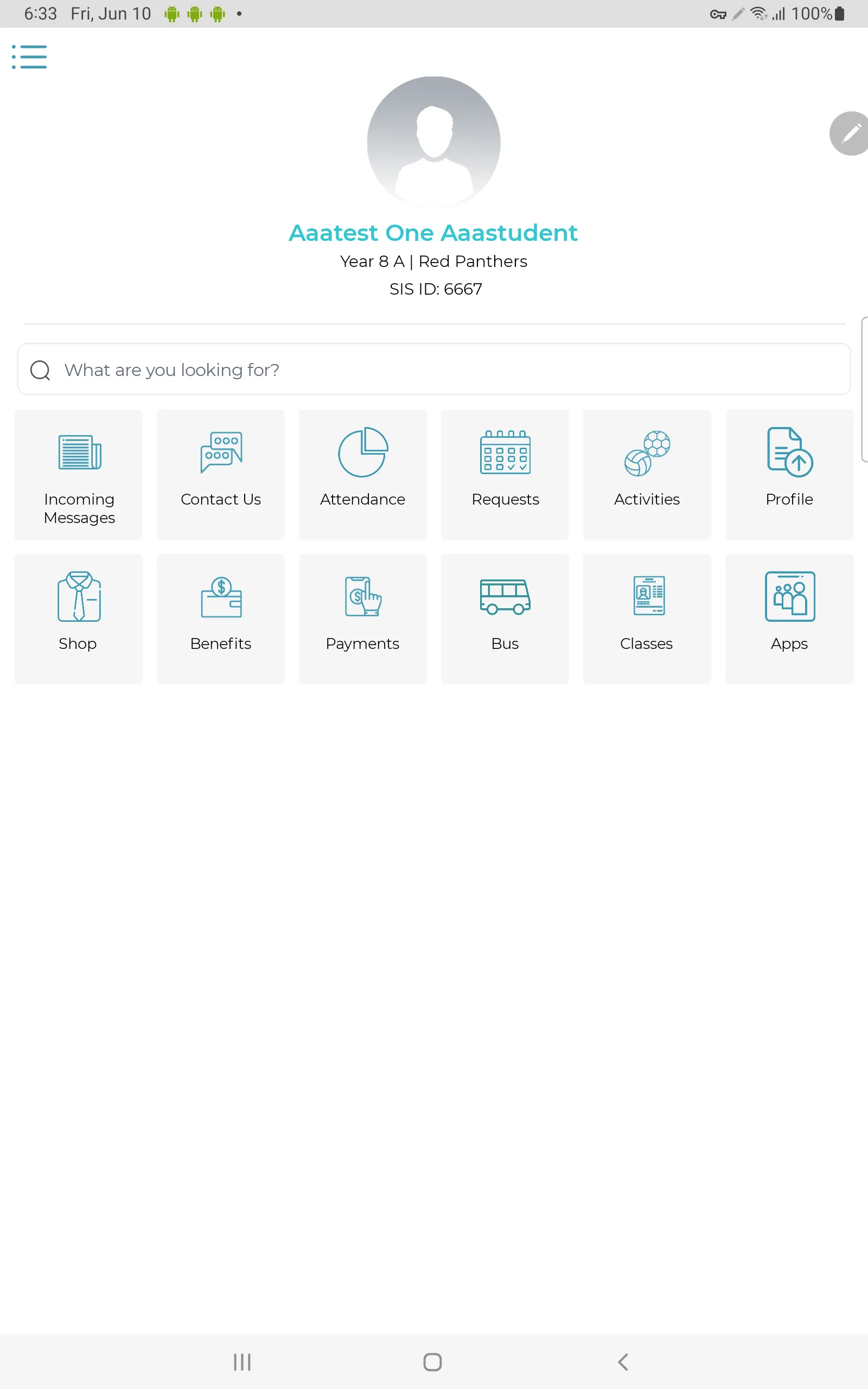
Task: Select the 'Requests' label
Action: pos(505,500)
